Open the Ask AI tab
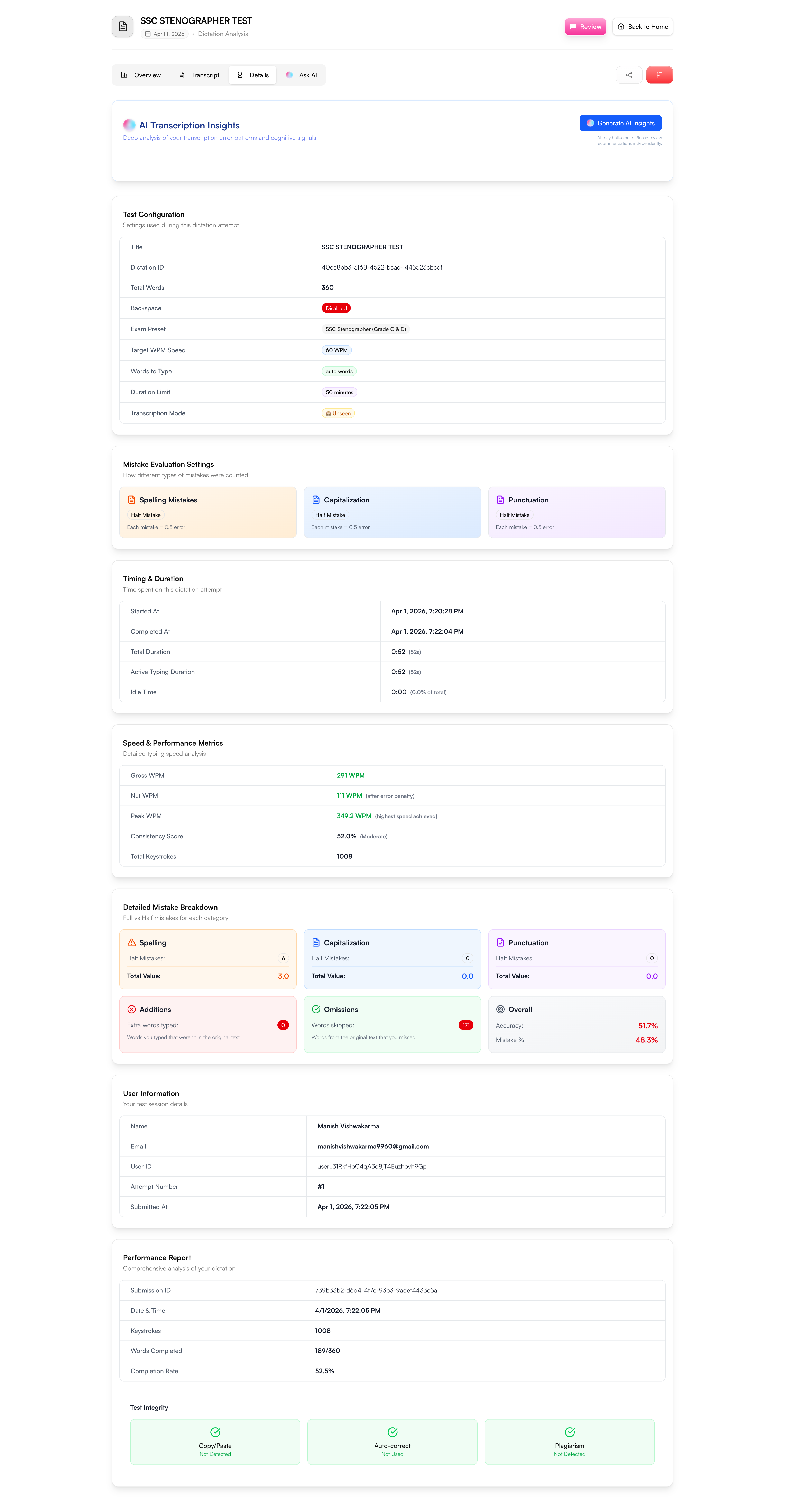The width and height of the screenshot is (785, 1512). click(x=302, y=75)
